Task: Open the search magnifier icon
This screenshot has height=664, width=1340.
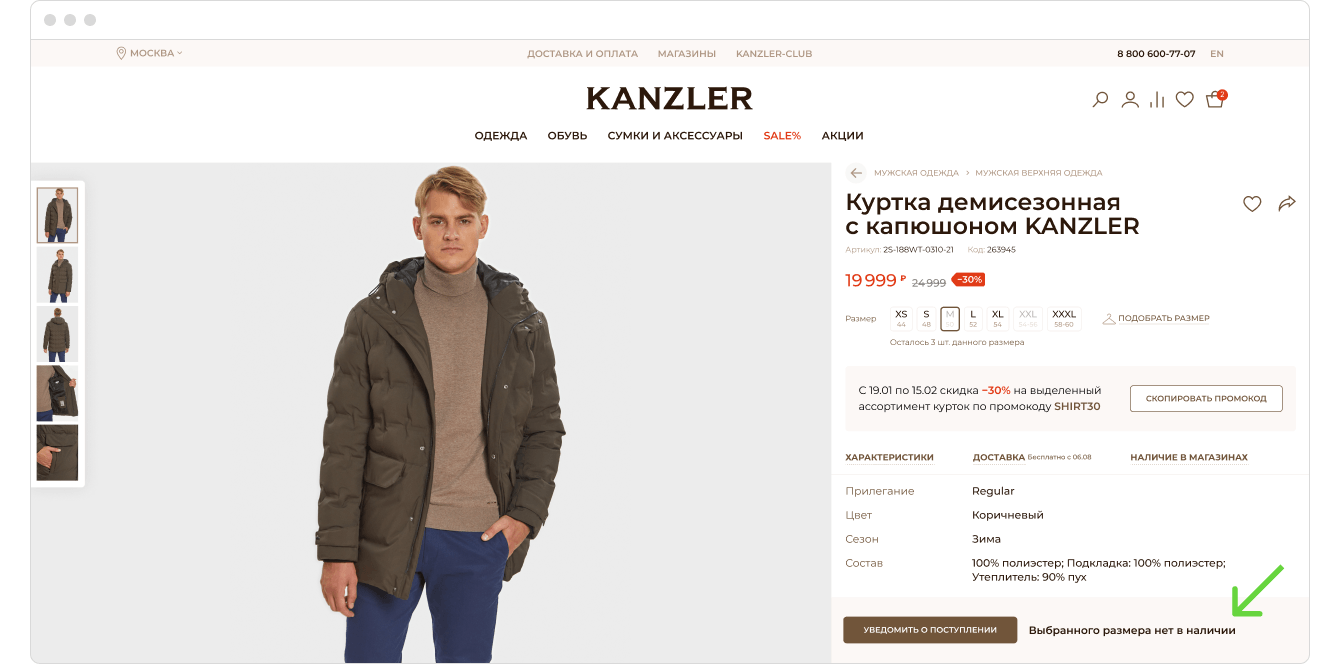Action: click(x=1100, y=99)
